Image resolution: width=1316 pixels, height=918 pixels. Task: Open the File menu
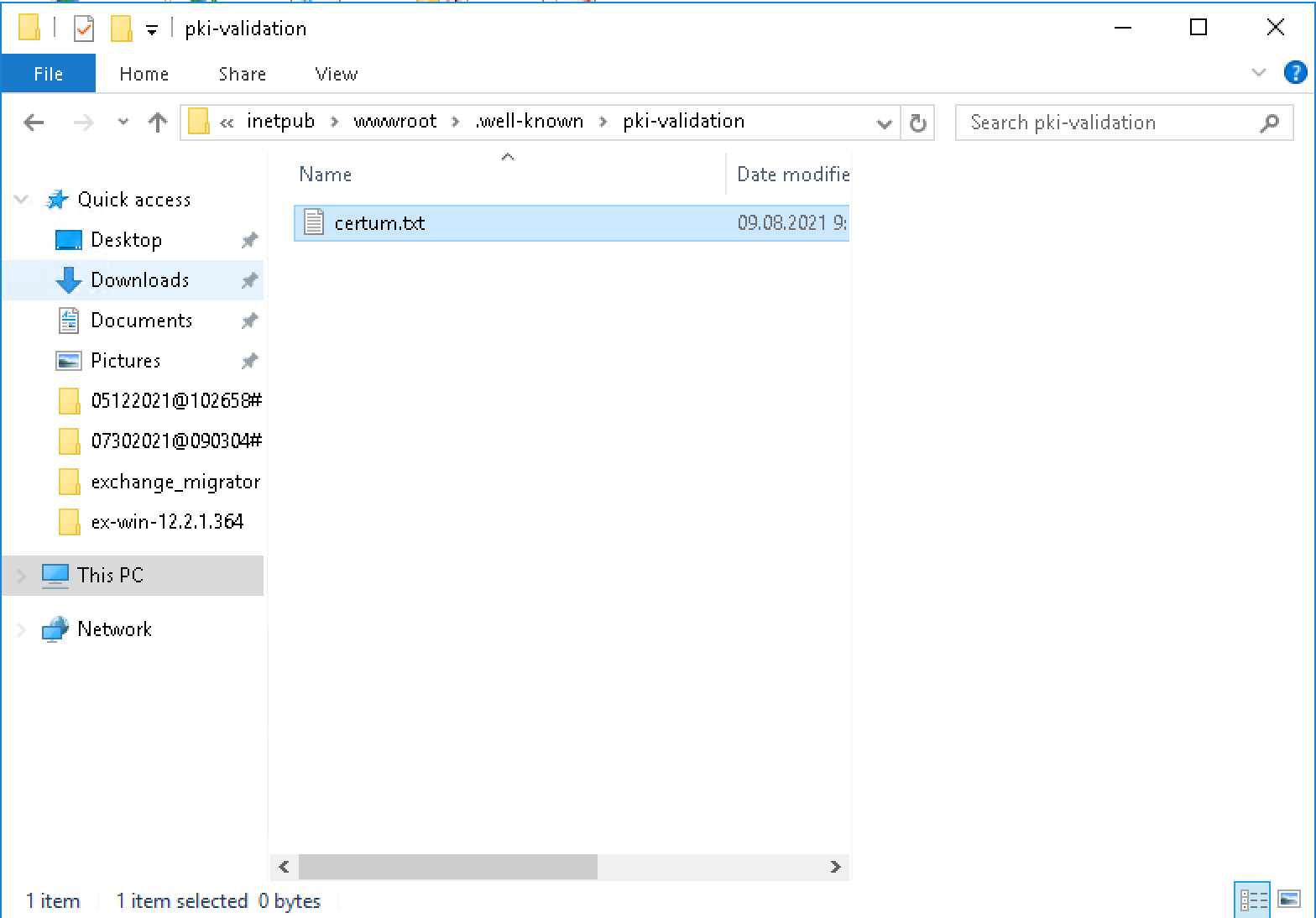click(49, 74)
